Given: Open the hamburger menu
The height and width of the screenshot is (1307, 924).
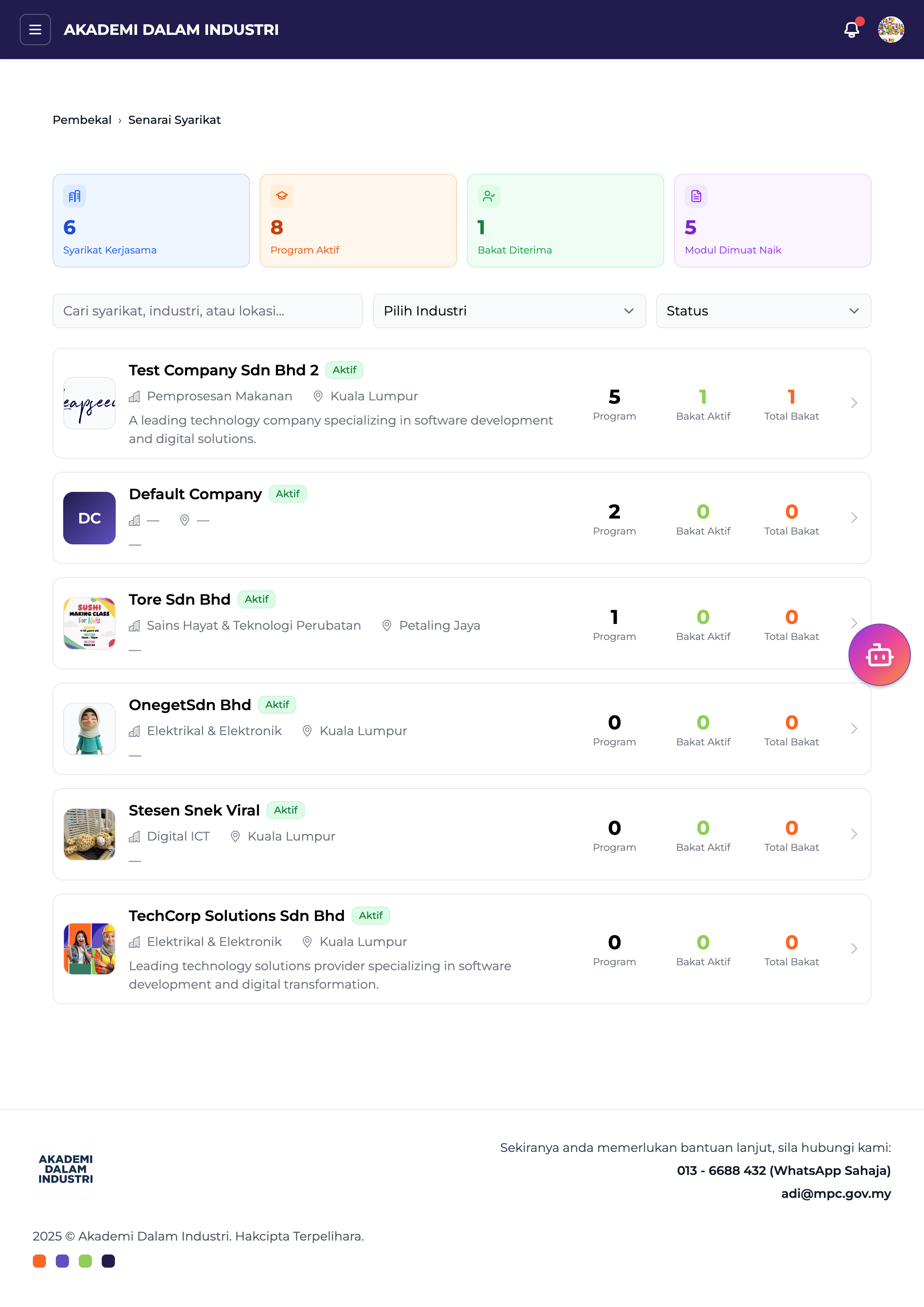Looking at the screenshot, I should 35,30.
